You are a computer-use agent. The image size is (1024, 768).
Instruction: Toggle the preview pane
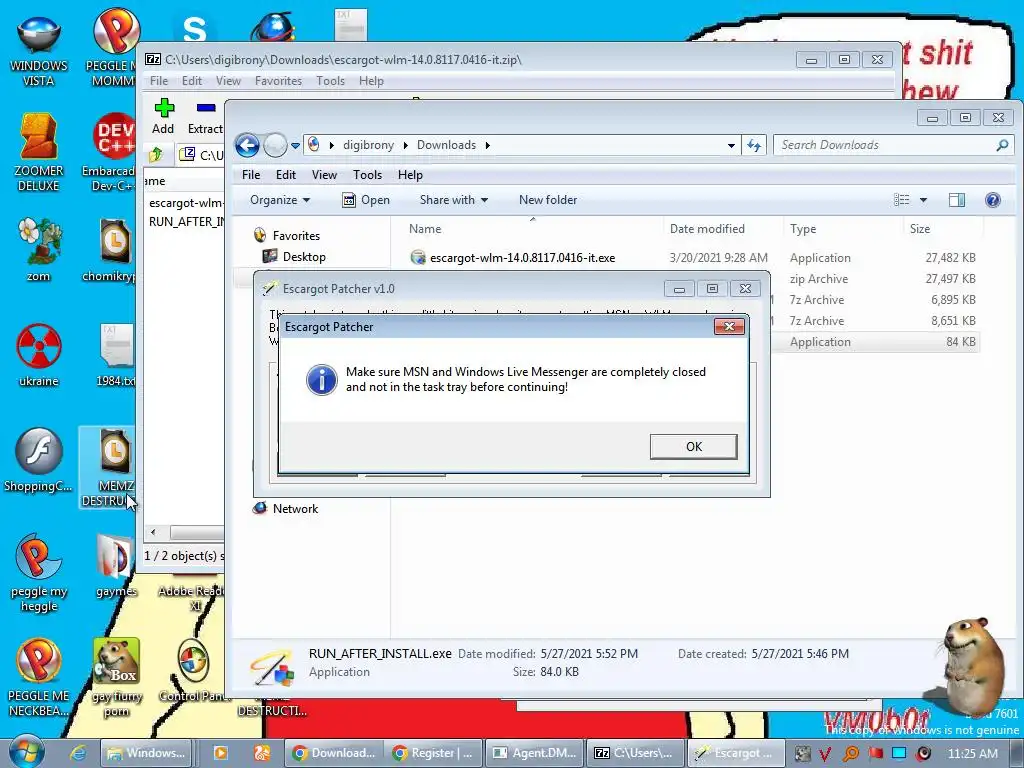[x=957, y=200]
